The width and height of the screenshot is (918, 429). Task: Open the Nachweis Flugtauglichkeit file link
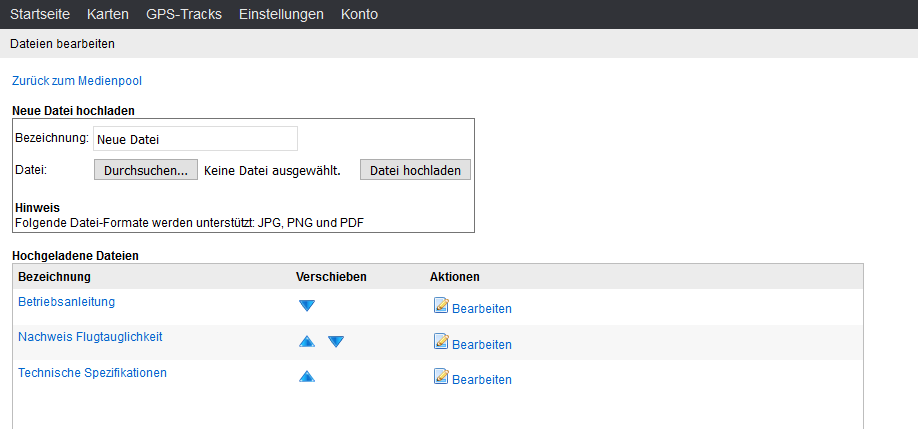point(90,337)
